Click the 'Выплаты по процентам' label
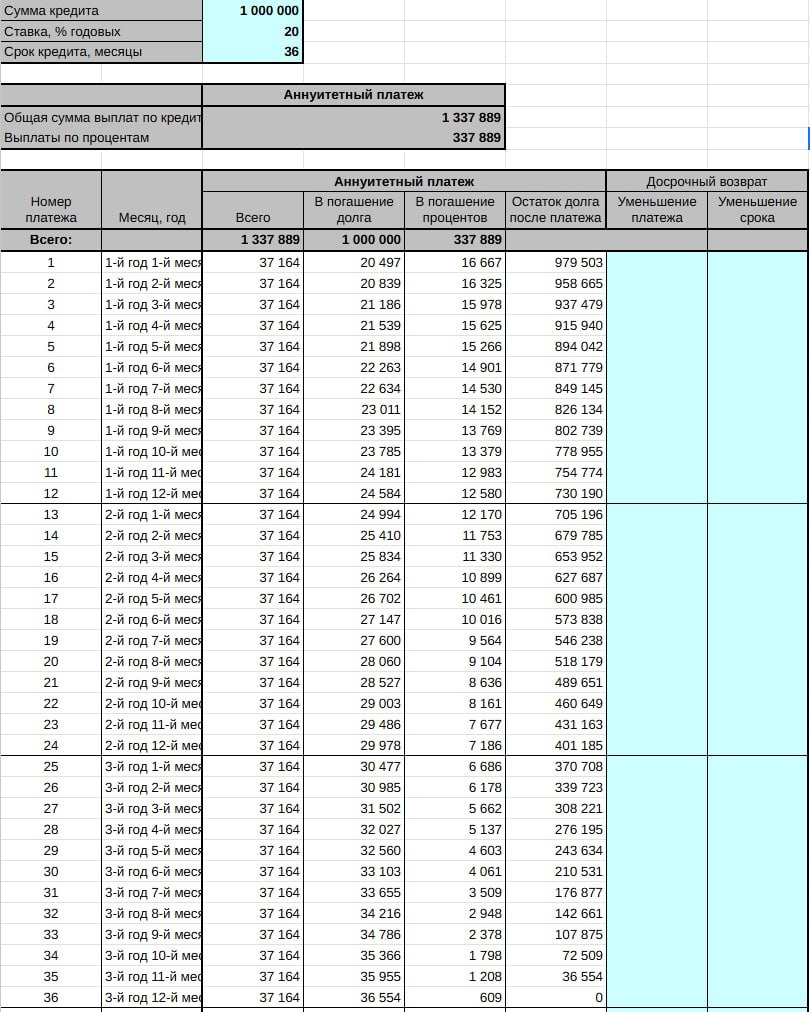This screenshot has height=1012, width=810. pos(76,137)
